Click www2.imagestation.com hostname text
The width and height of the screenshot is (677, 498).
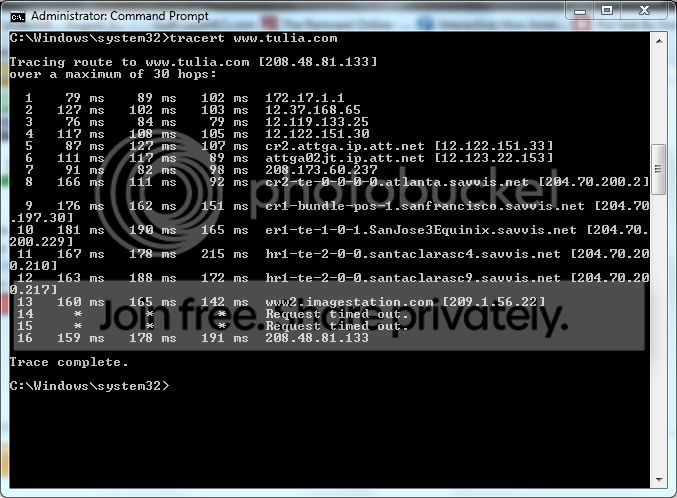349,302
